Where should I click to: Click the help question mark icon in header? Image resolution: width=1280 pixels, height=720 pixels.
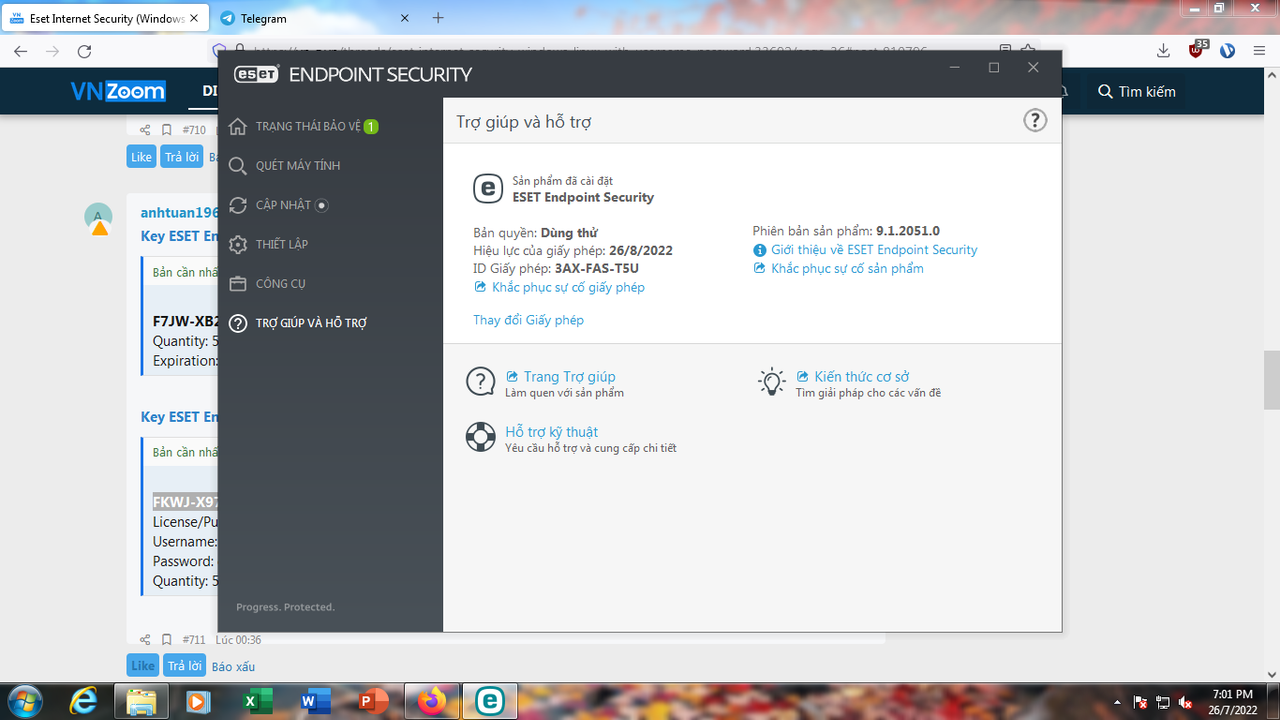point(1034,121)
